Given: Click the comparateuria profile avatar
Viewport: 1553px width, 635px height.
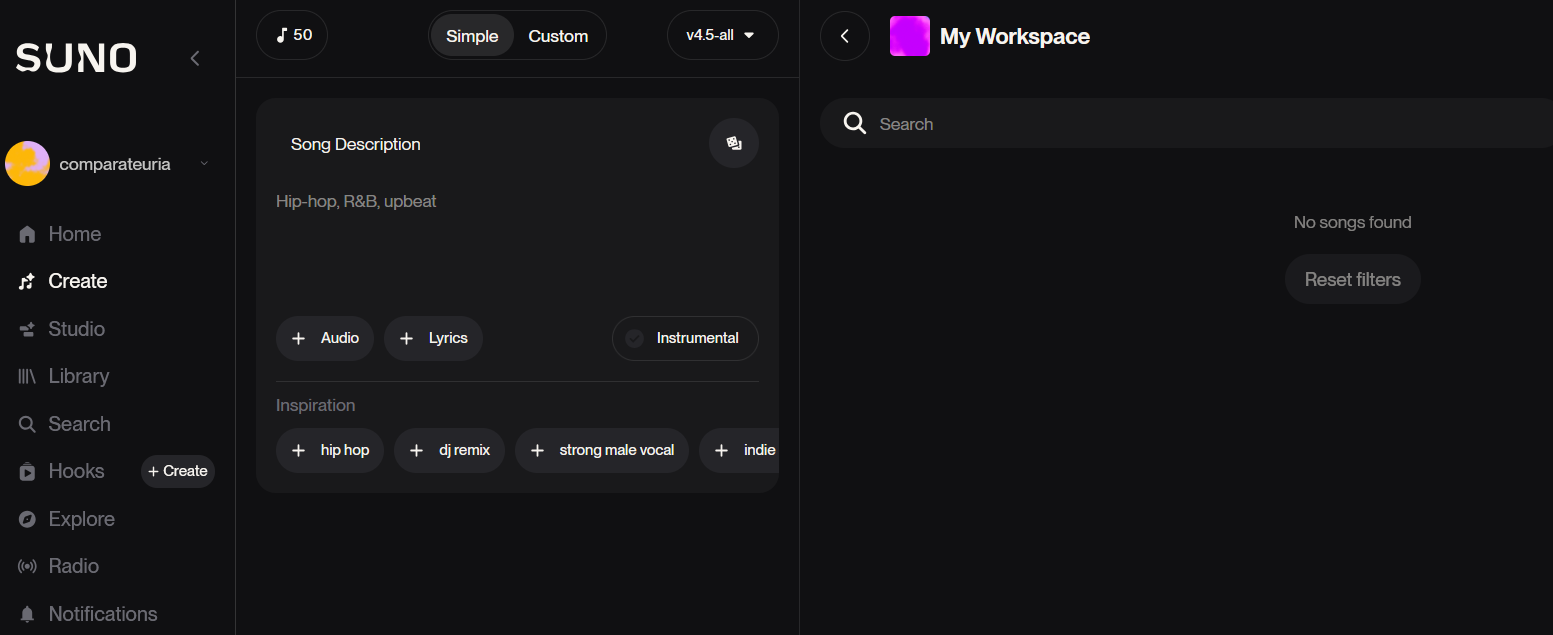Looking at the screenshot, I should (x=28, y=164).
